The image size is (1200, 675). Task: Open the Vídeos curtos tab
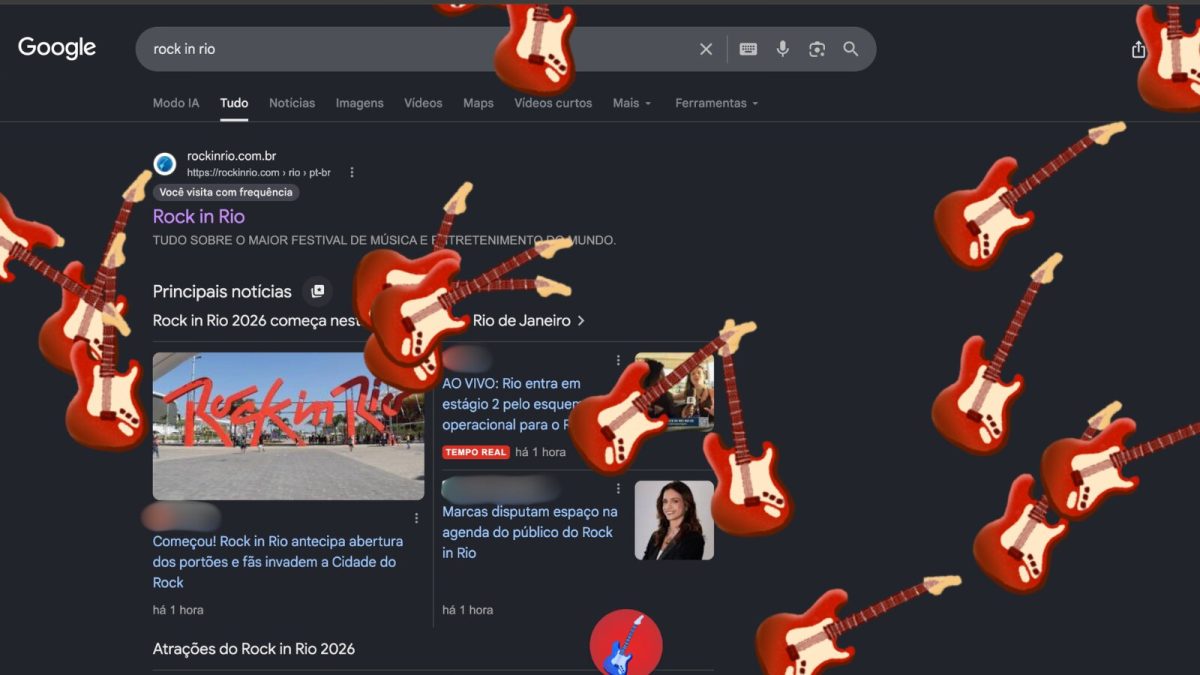click(553, 103)
